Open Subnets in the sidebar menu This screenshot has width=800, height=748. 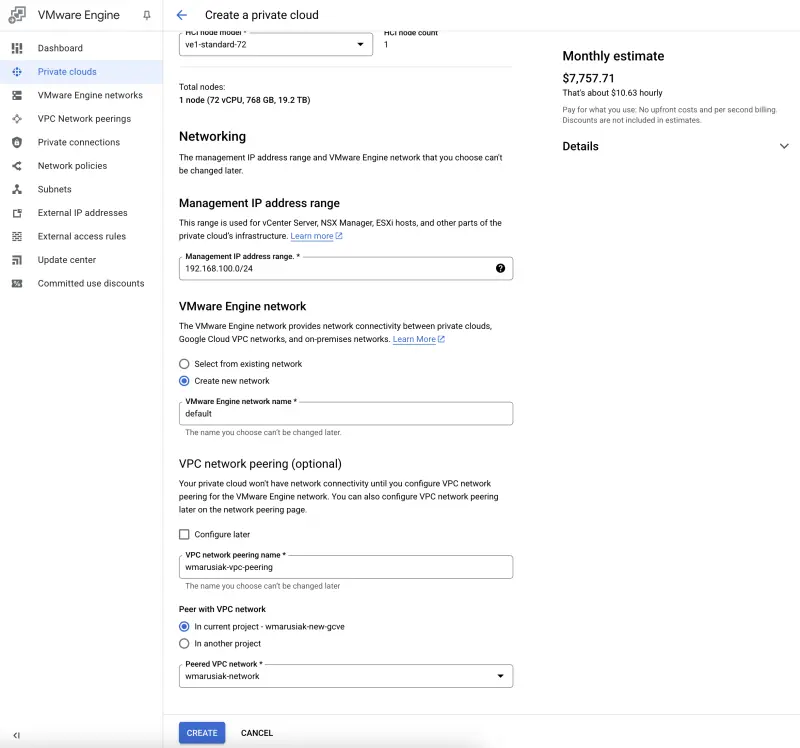coord(54,189)
